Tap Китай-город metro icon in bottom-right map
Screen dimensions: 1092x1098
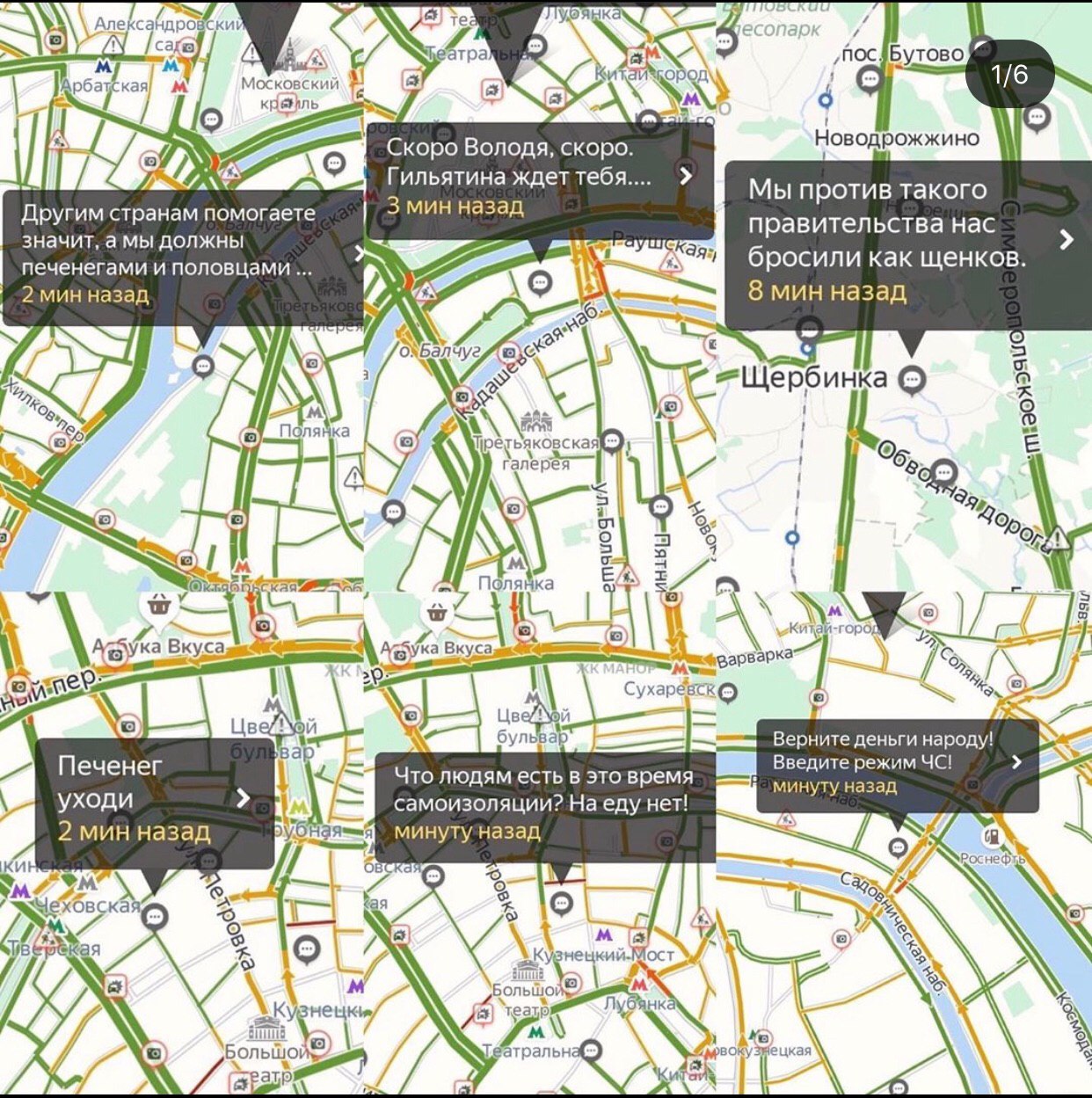coord(834,610)
